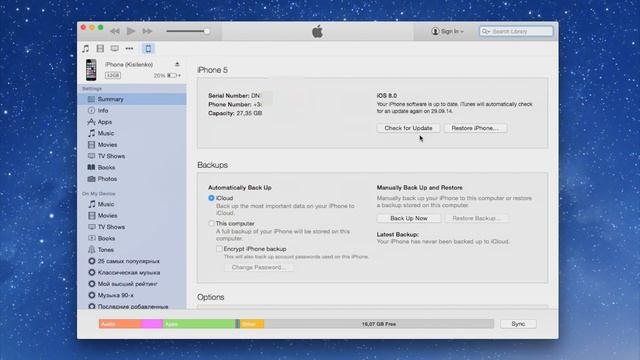Click the Phone Number label
This screenshot has width=640, height=360.
tap(230, 104)
